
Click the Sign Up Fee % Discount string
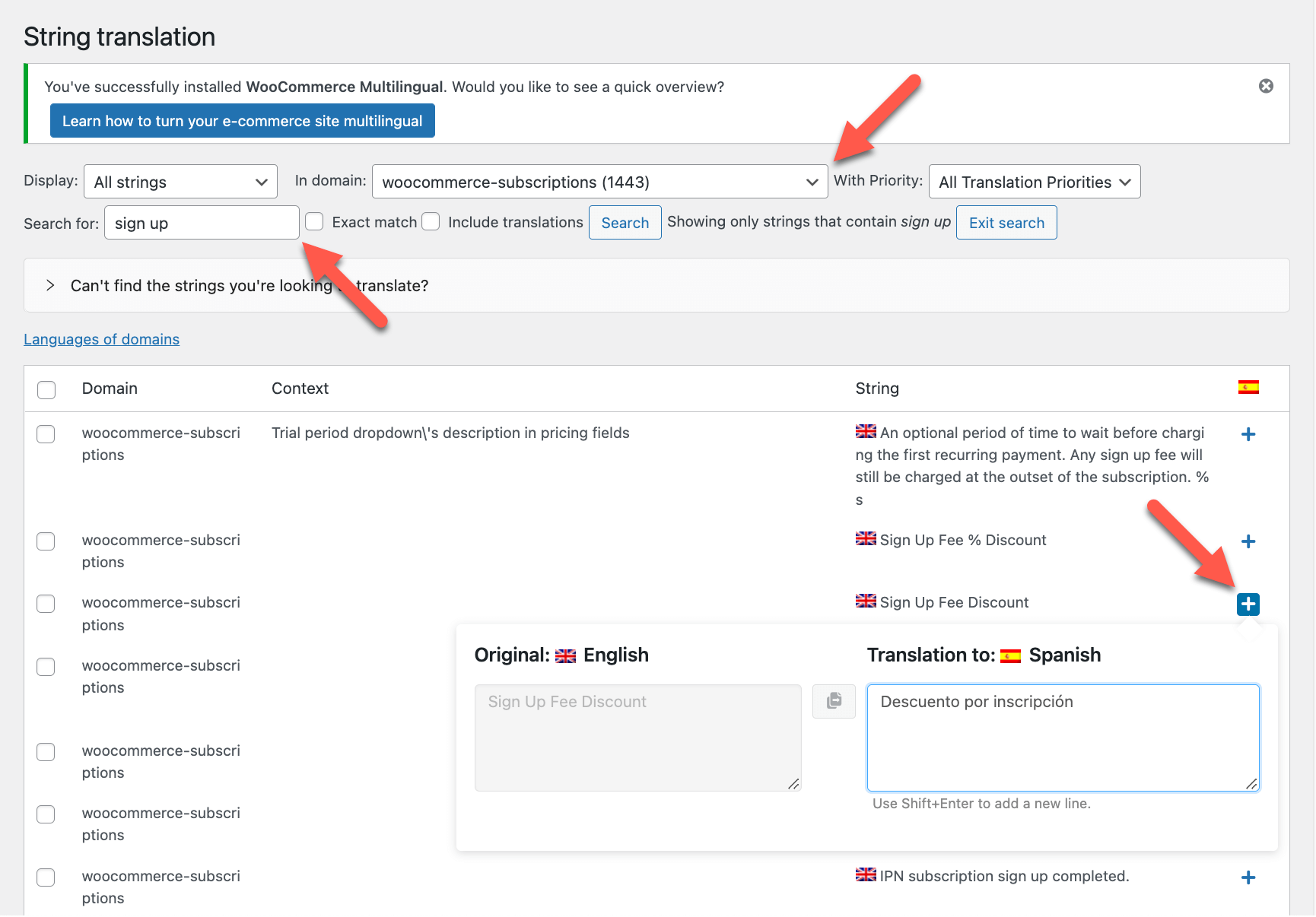click(963, 540)
